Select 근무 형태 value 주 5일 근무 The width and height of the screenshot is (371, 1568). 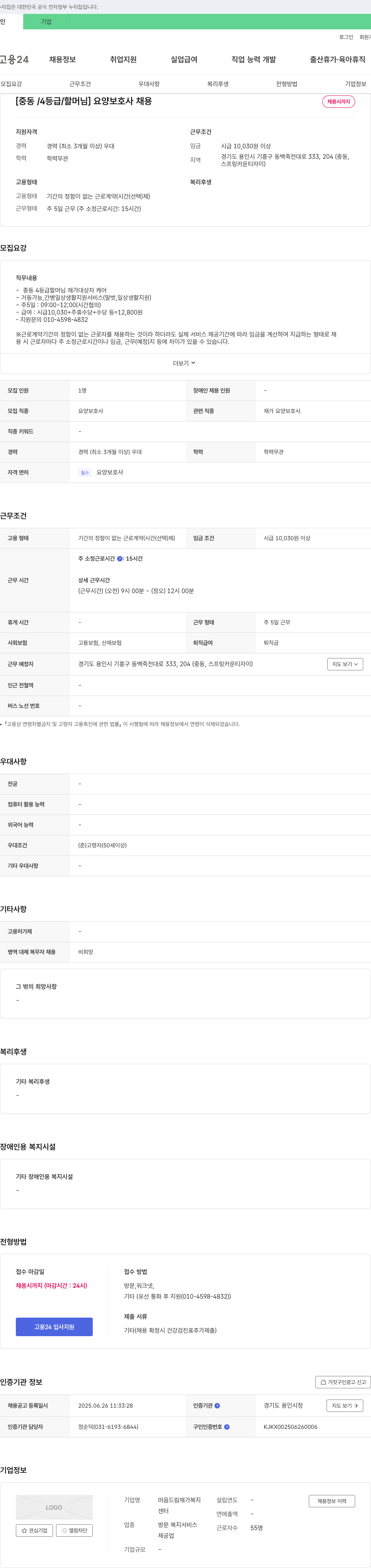277,622
